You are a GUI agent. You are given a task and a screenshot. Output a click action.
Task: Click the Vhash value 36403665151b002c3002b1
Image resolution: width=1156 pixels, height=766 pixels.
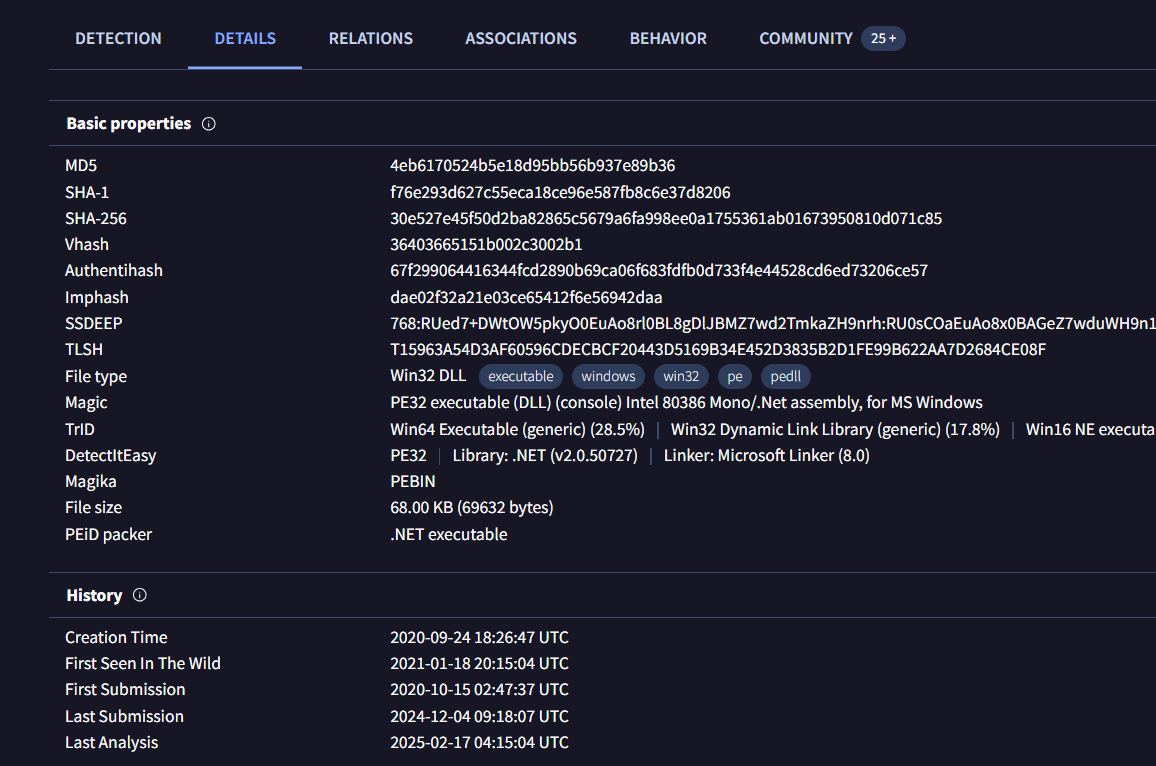[486, 245]
